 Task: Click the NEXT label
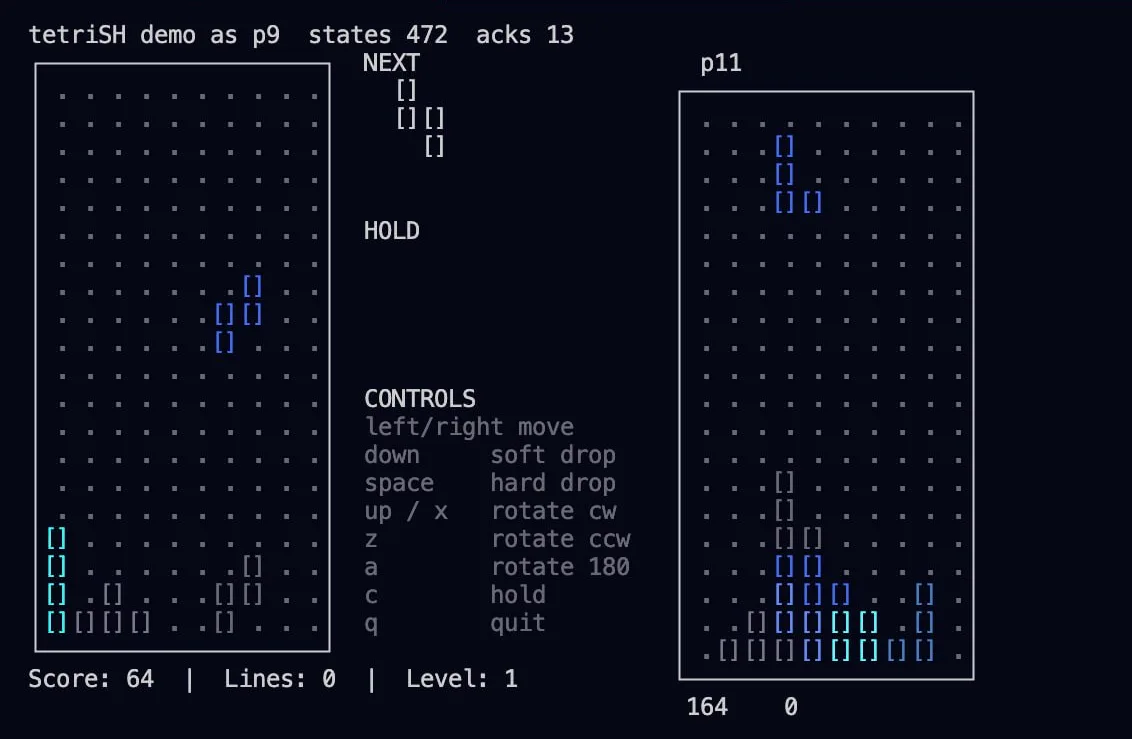pyautogui.click(x=391, y=63)
